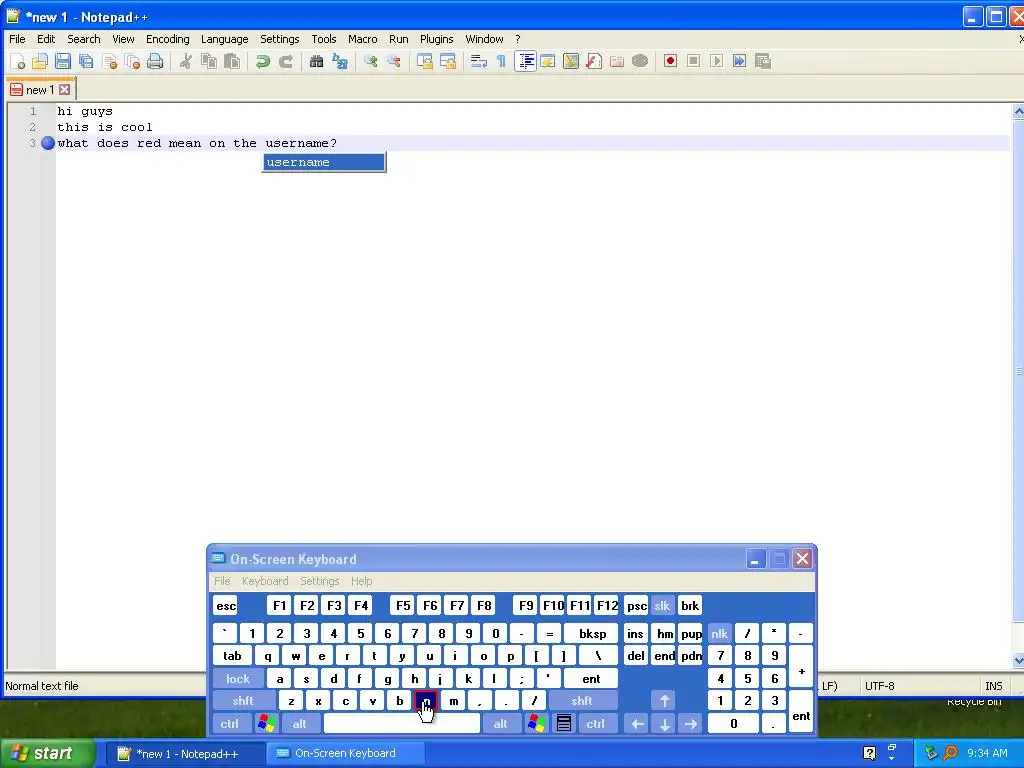This screenshot has width=1024, height=768.
Task: Toggle the nlk num lock key
Action: coord(719,633)
